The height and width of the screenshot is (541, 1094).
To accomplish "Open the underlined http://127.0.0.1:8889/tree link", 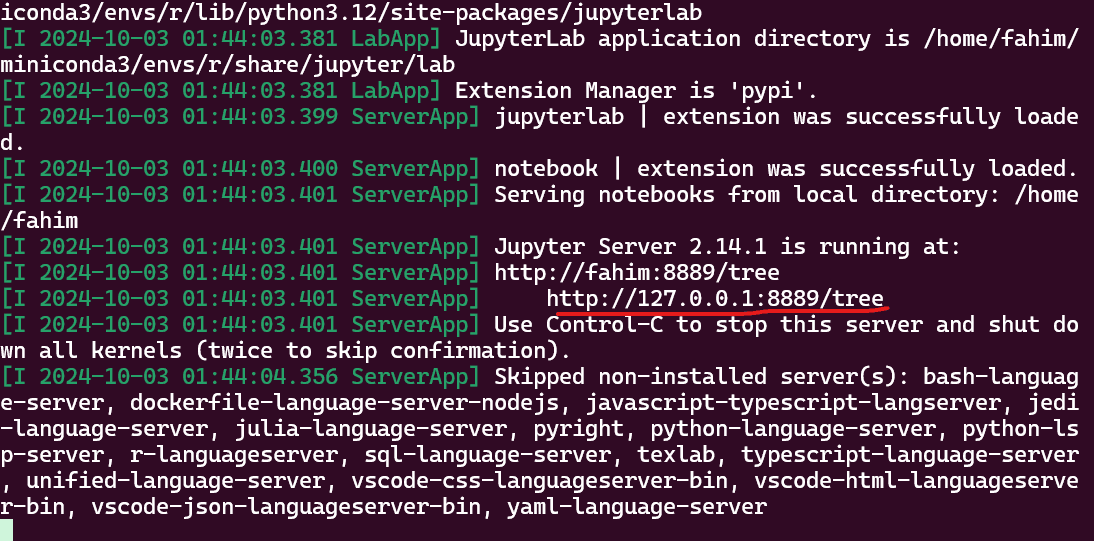I will pyautogui.click(x=715, y=299).
